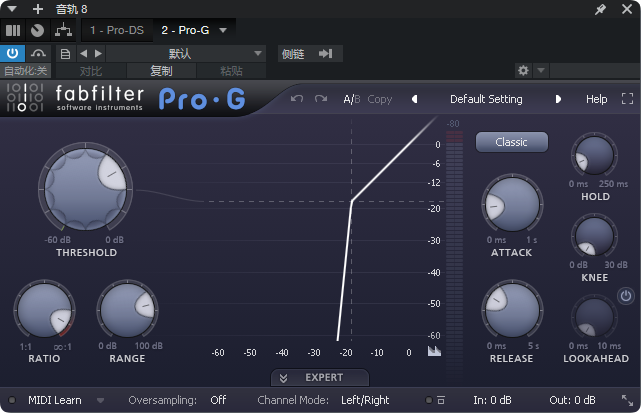Click the RATIO knob
This screenshot has height=413, width=641.
coord(44,310)
